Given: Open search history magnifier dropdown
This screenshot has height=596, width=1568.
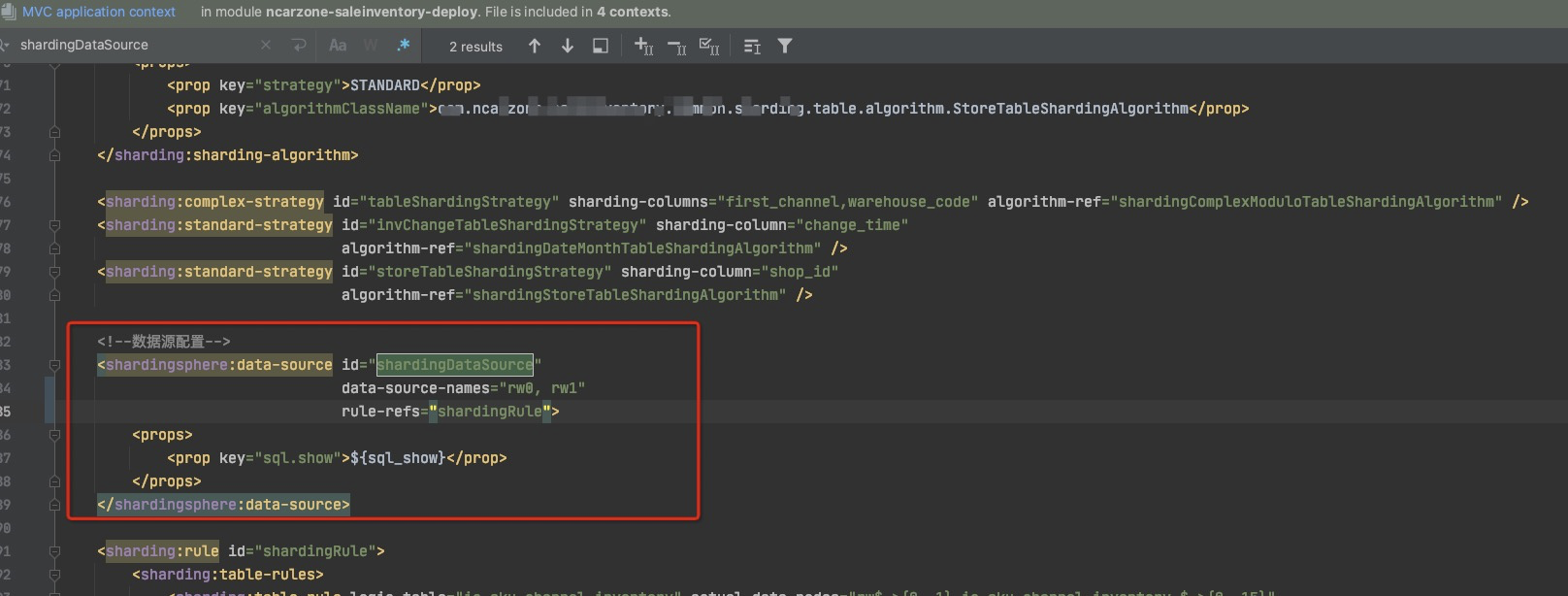Looking at the screenshot, I should pos(6,45).
